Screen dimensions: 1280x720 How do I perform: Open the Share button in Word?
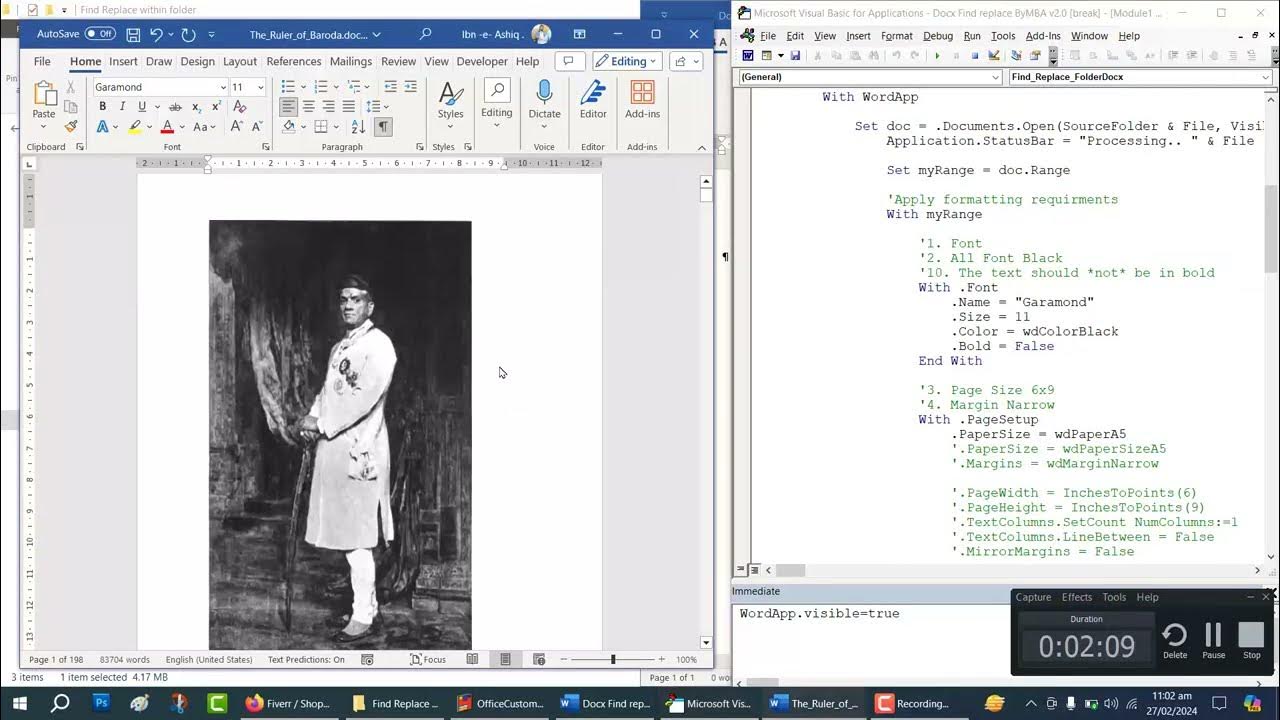point(684,61)
